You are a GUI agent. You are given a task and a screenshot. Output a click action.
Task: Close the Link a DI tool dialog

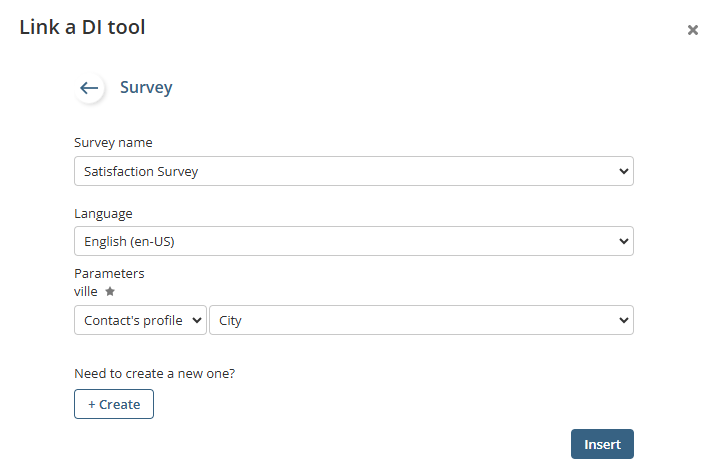coord(692,30)
